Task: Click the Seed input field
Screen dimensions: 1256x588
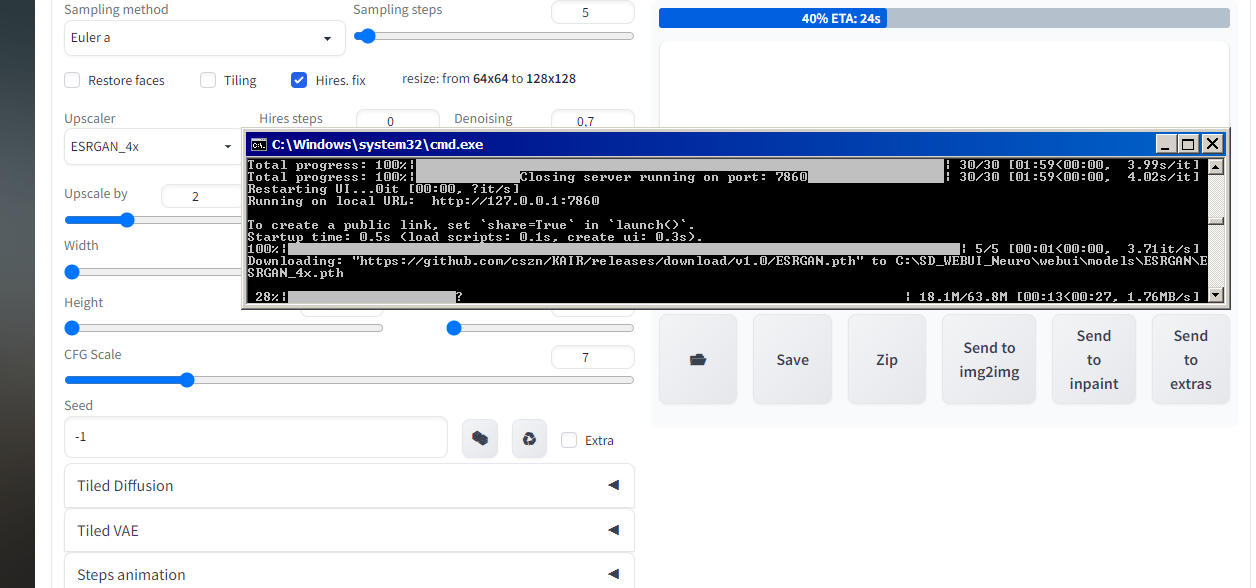Action: [255, 438]
